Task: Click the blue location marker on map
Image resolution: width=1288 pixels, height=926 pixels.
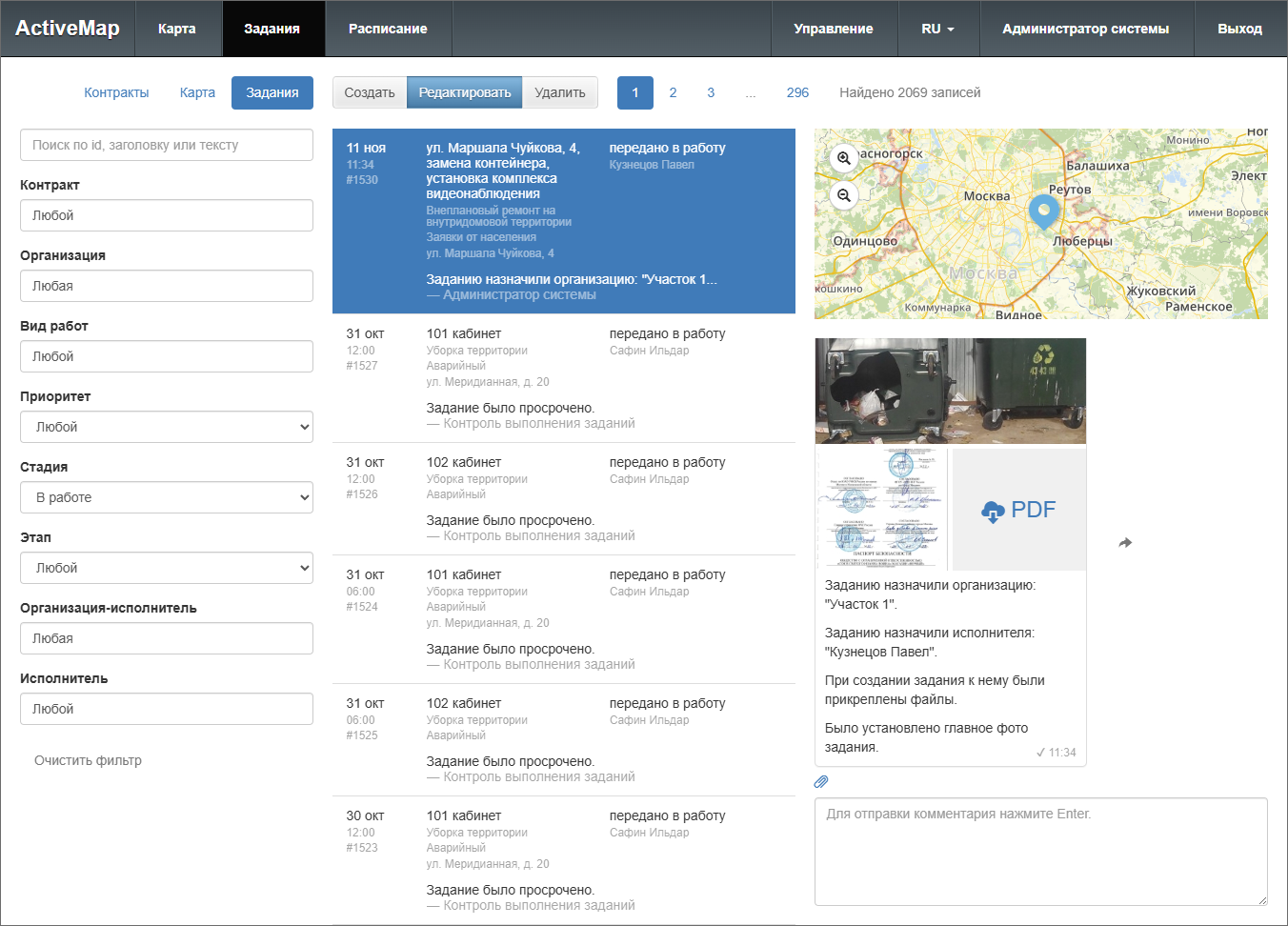Action: coord(1044,211)
